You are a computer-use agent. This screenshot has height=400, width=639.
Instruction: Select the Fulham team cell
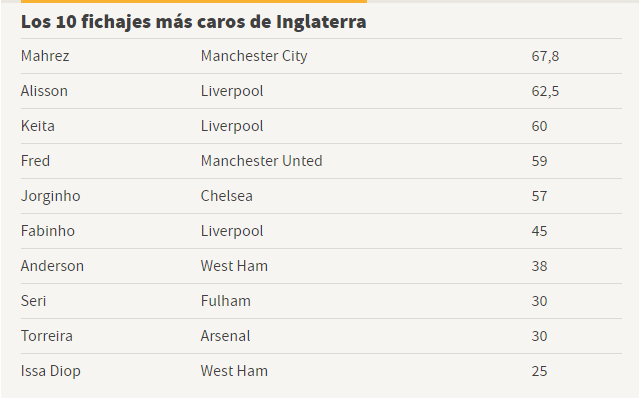(226, 301)
